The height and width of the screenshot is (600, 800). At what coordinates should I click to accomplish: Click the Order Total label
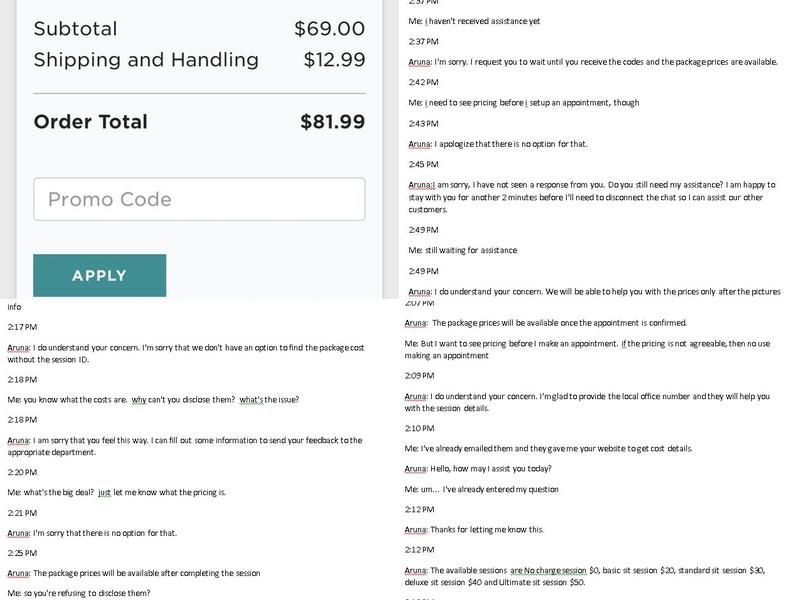click(x=90, y=122)
